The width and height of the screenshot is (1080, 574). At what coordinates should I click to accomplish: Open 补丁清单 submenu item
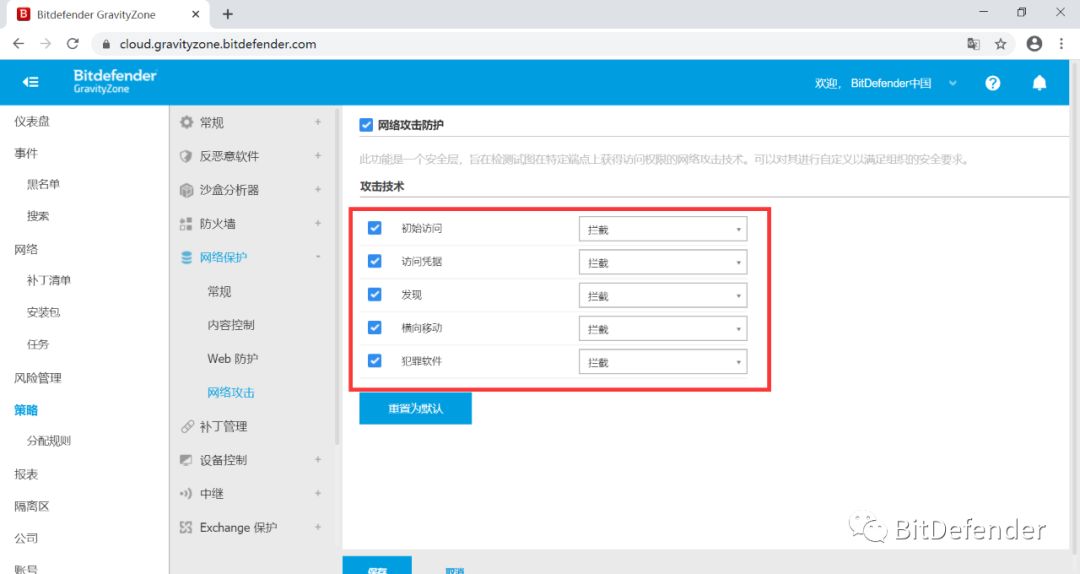49,280
